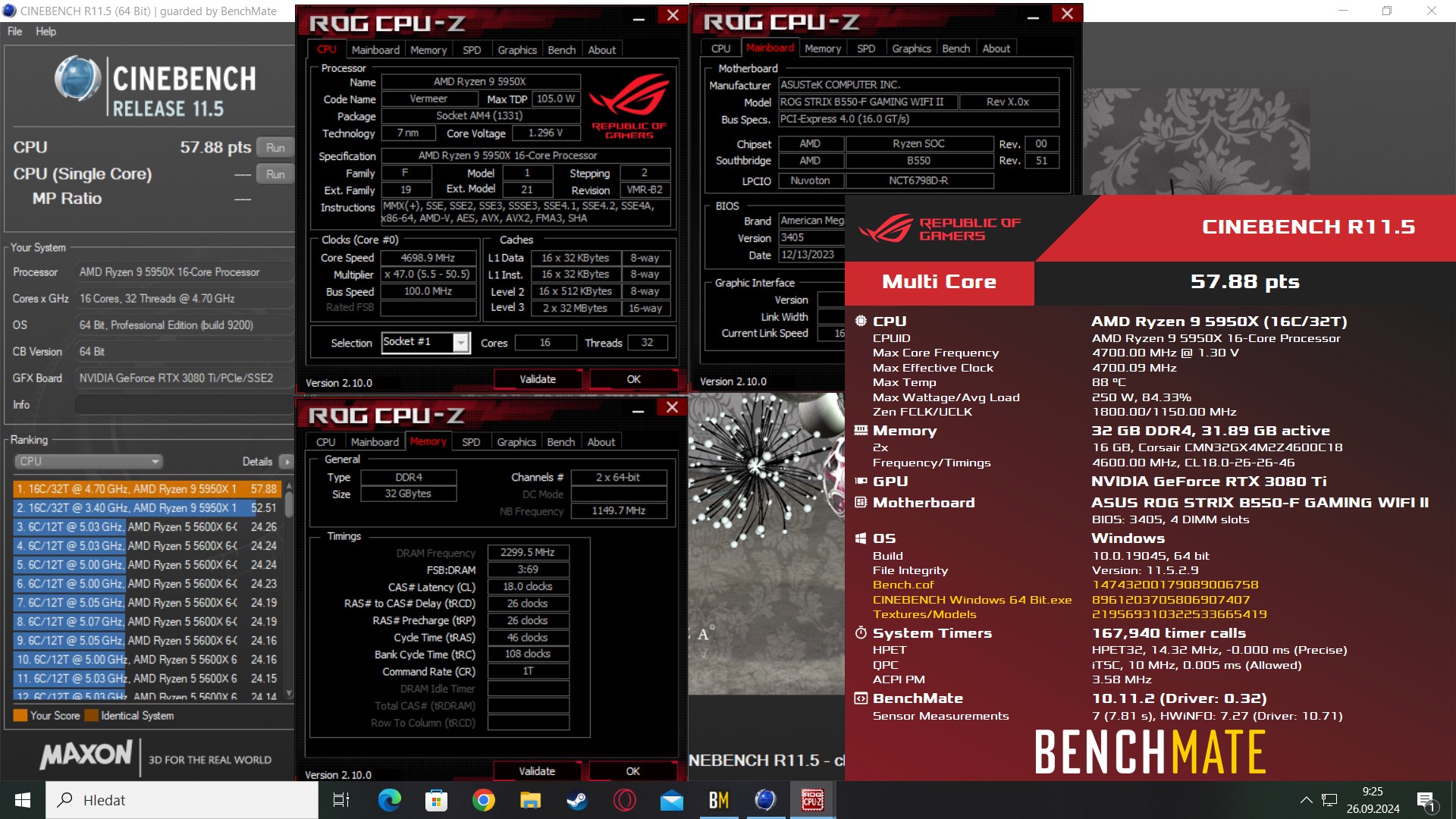
Task: Switch to BenchMate taskbar icon
Action: click(718, 800)
